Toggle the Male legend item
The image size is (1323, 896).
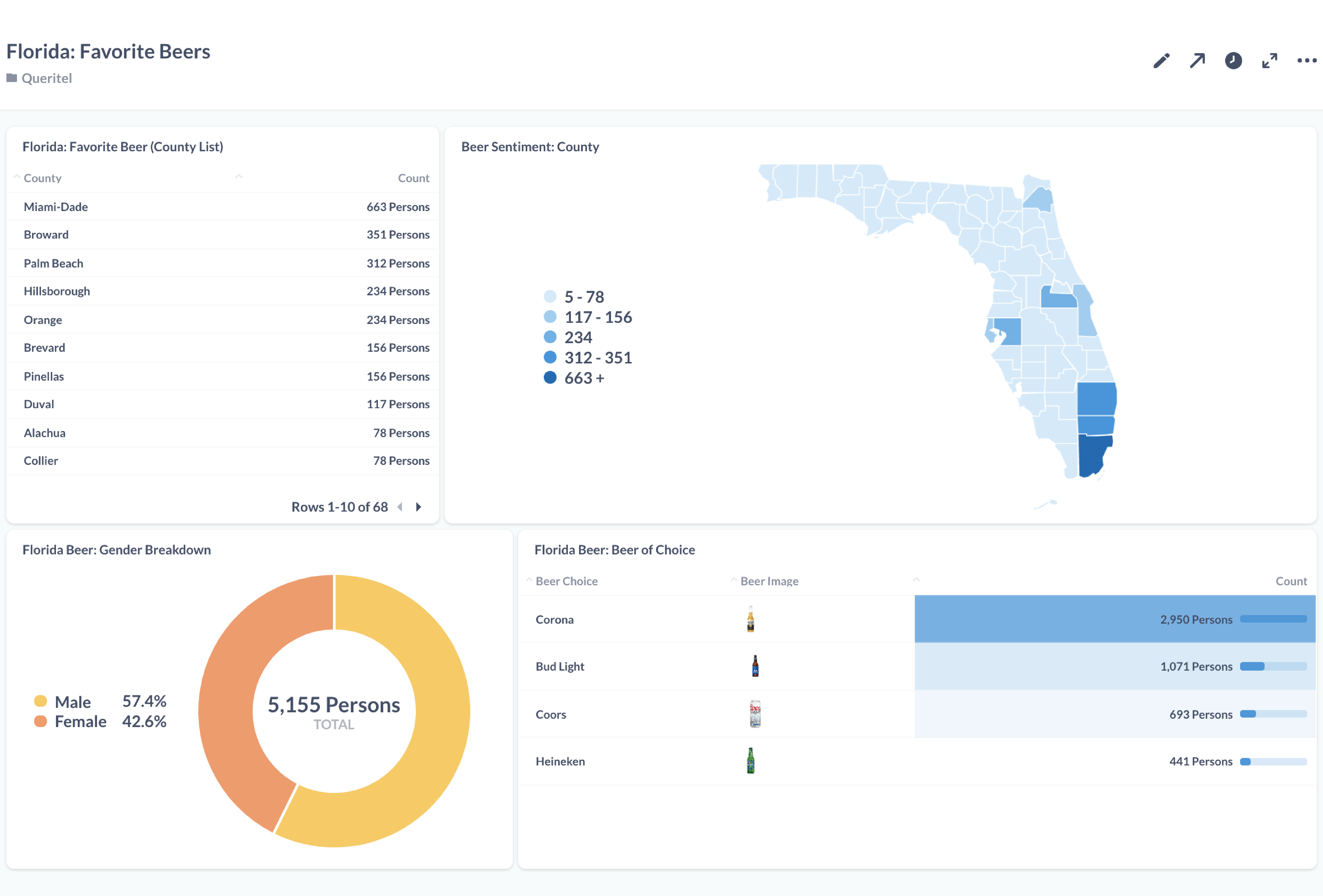(72, 702)
